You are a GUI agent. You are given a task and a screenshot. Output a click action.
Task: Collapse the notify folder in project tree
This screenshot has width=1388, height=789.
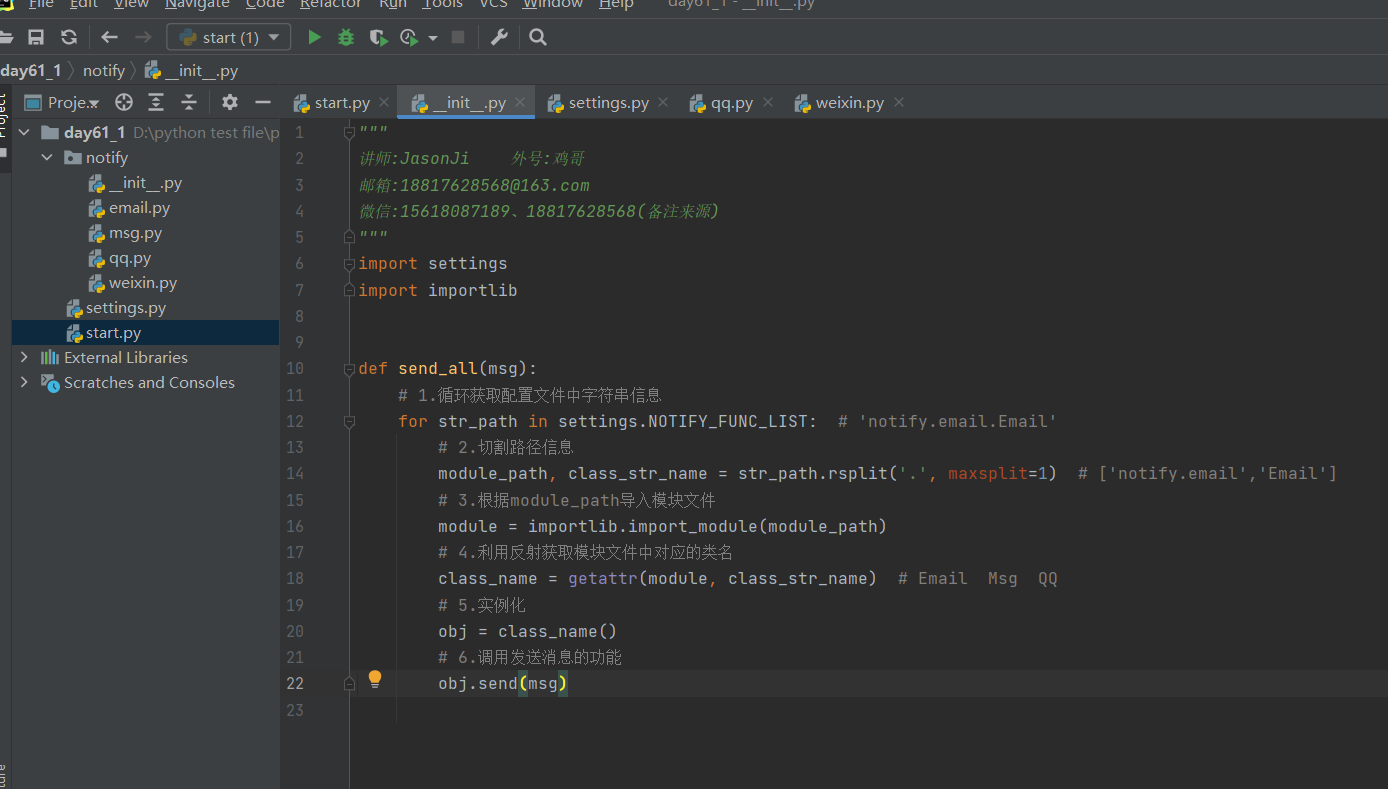click(x=46, y=158)
